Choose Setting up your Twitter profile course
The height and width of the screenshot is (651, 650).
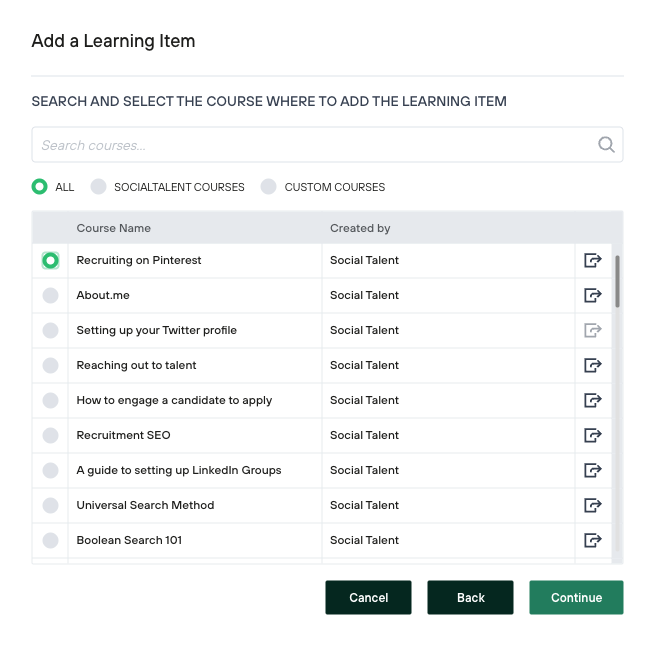pyautogui.click(x=50, y=330)
